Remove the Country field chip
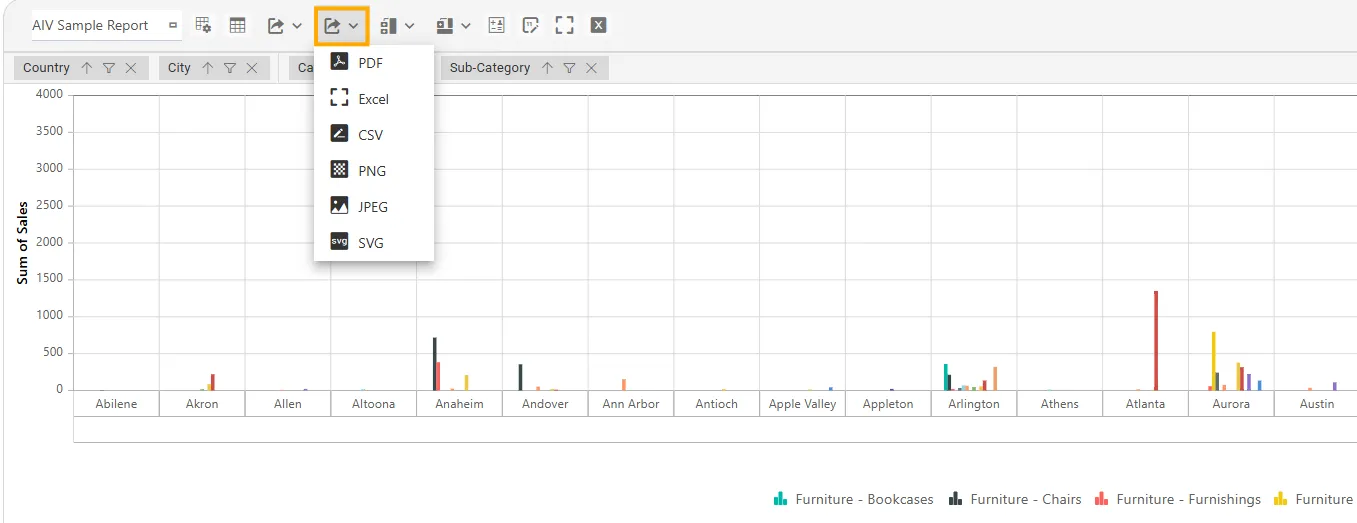 pyautogui.click(x=131, y=68)
